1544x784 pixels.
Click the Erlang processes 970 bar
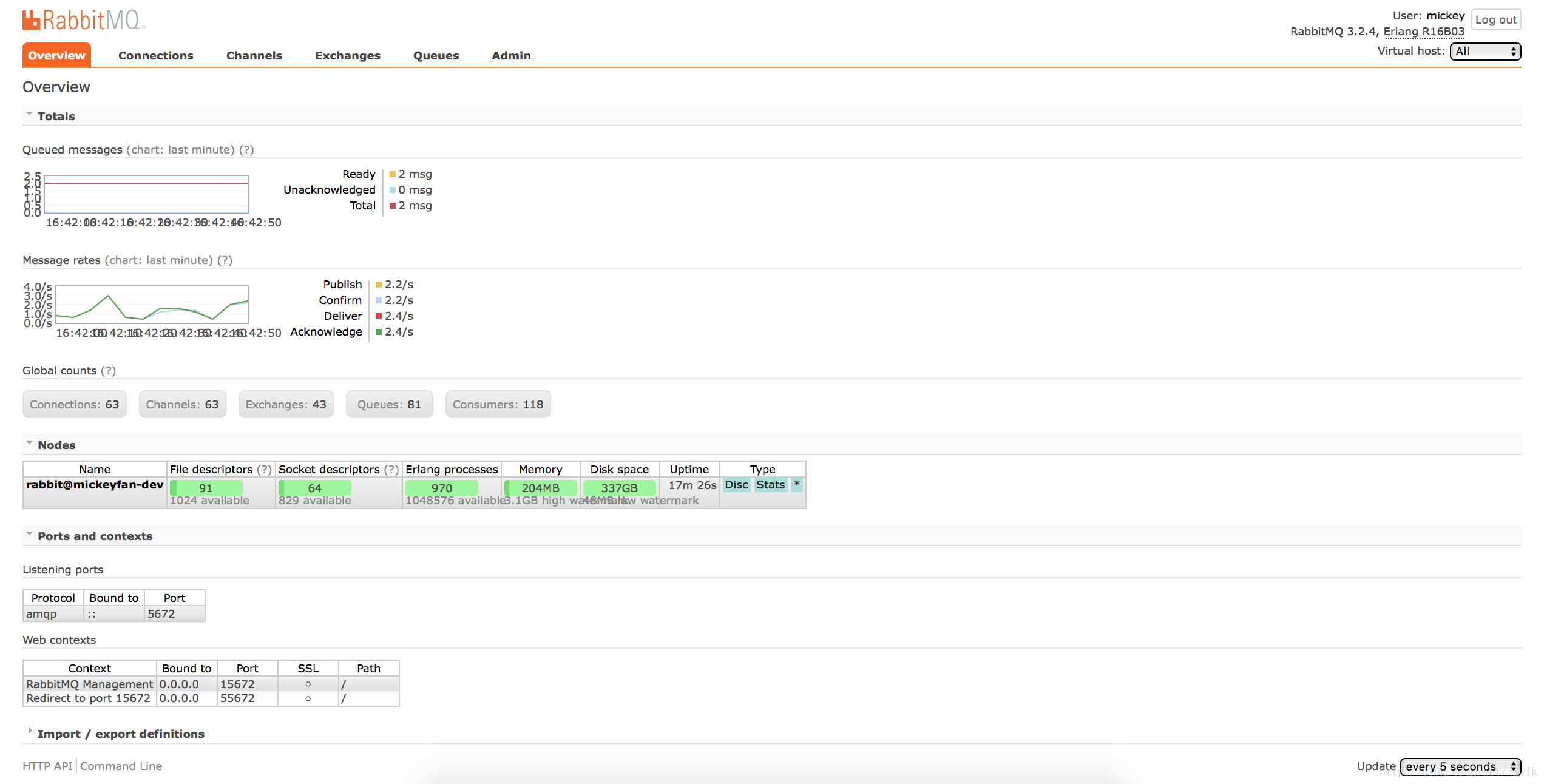[442, 487]
